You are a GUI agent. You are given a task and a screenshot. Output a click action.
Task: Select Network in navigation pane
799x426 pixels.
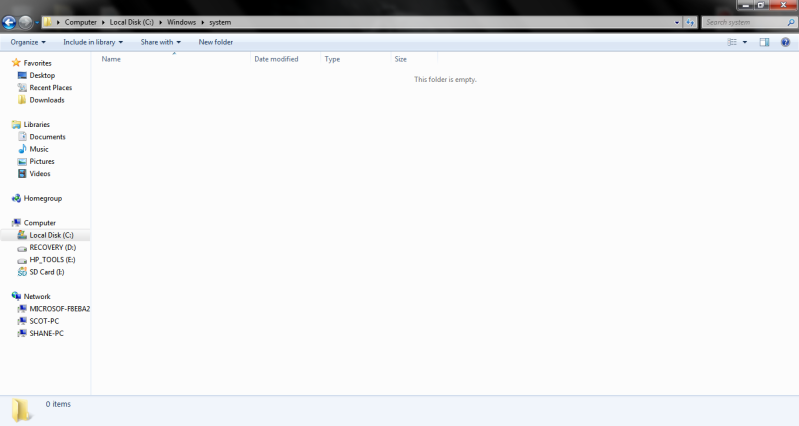pos(37,297)
